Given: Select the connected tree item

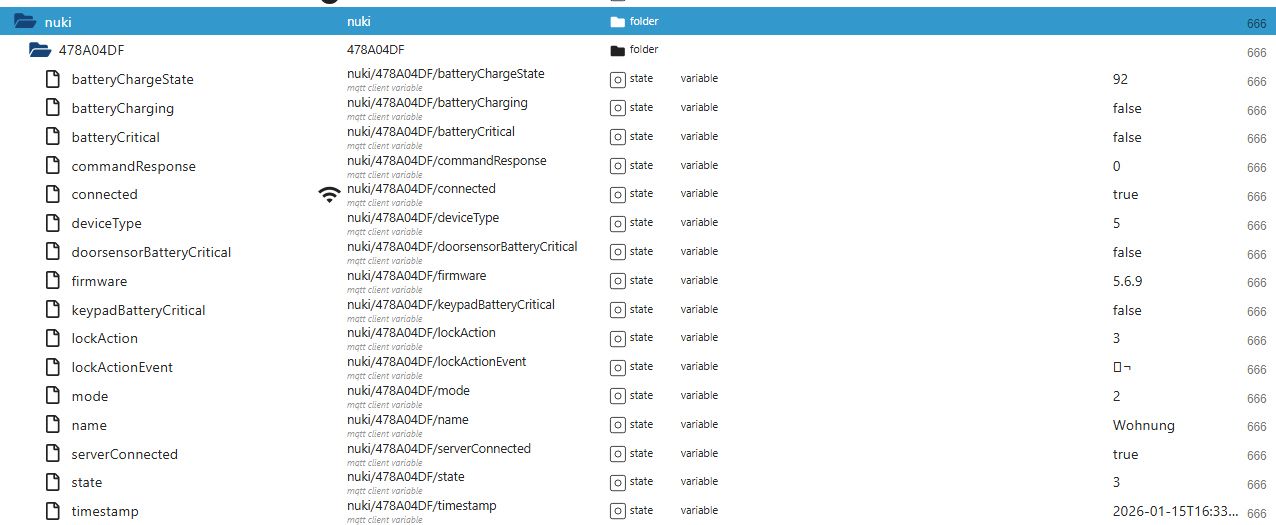Looking at the screenshot, I should pos(104,194).
